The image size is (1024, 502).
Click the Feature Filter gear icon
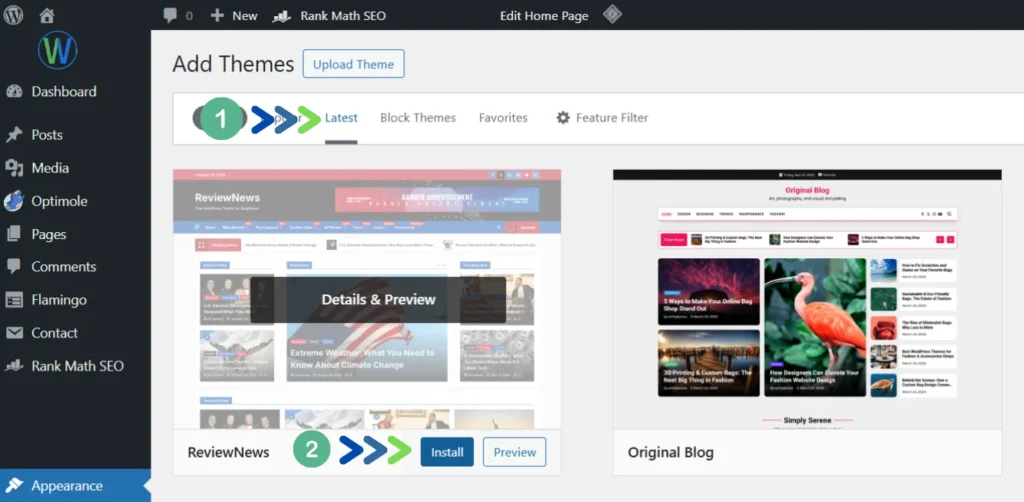click(x=563, y=118)
